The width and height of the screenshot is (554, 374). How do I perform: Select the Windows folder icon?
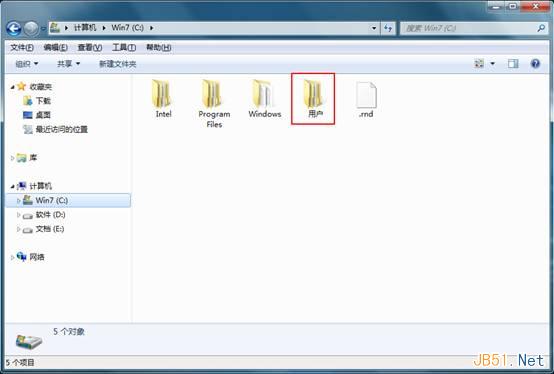click(x=264, y=94)
